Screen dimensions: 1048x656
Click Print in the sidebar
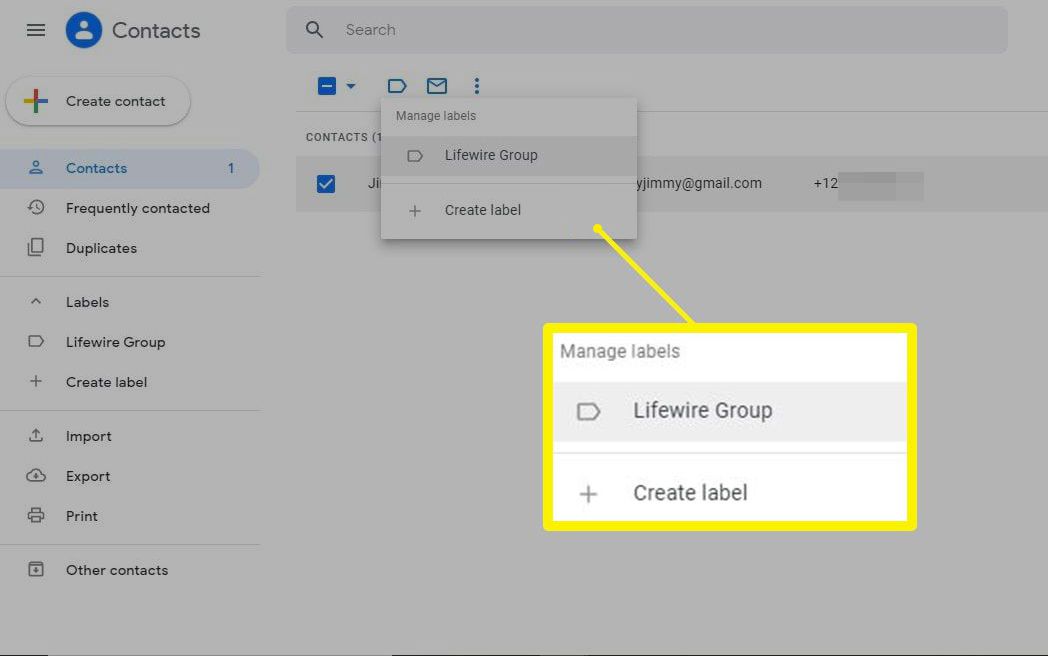tap(130, 516)
